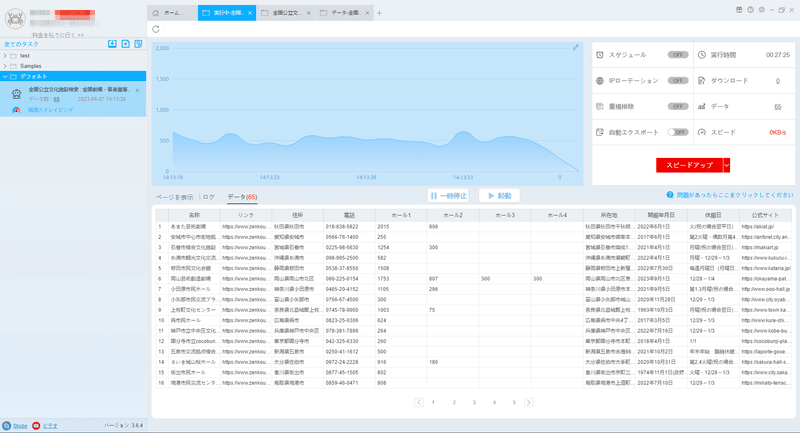Click the データ chart icon
This screenshot has height=433, width=800.
pos(702,106)
